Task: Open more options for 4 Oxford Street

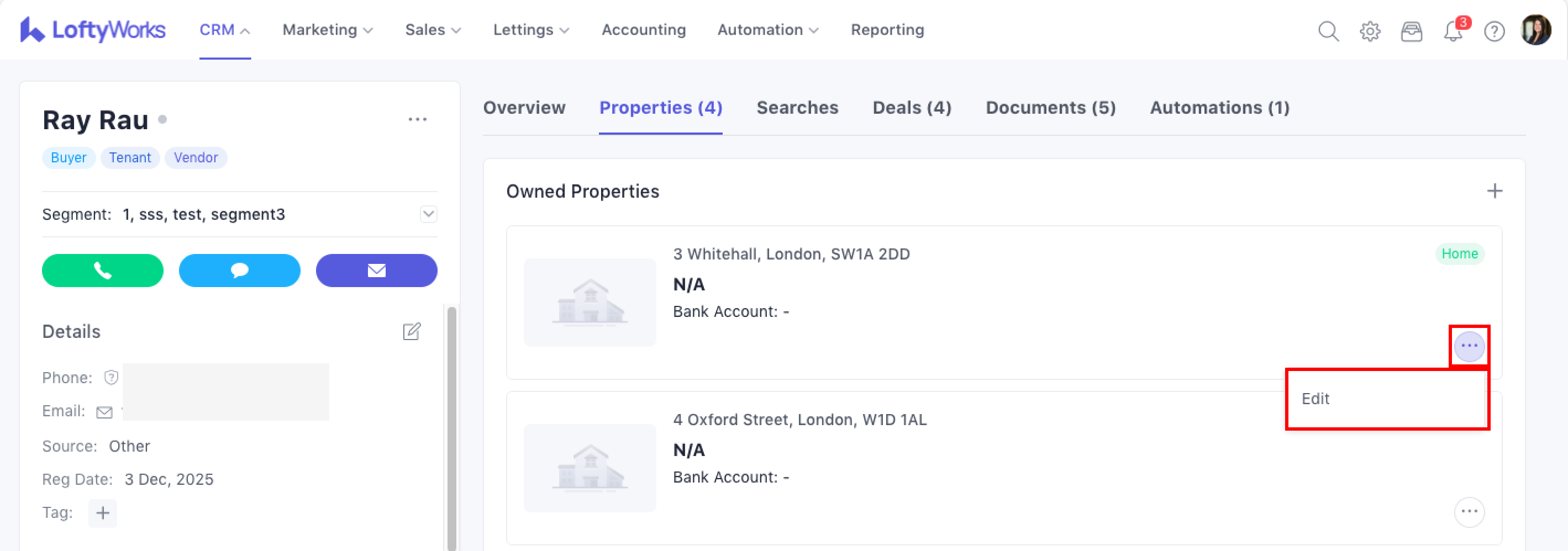Action: pyautogui.click(x=1469, y=511)
